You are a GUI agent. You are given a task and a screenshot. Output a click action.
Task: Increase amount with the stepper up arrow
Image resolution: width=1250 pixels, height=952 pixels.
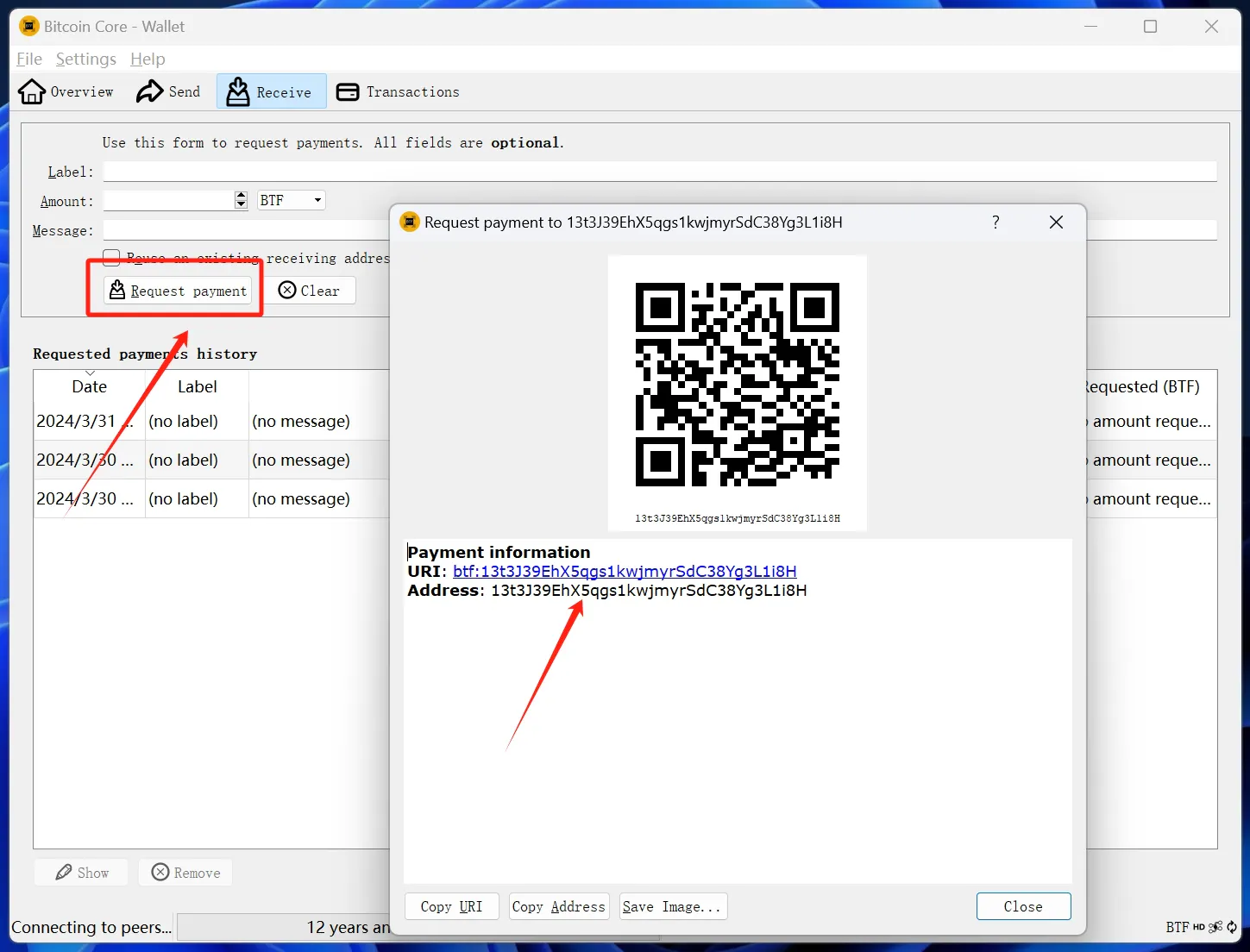point(241,196)
